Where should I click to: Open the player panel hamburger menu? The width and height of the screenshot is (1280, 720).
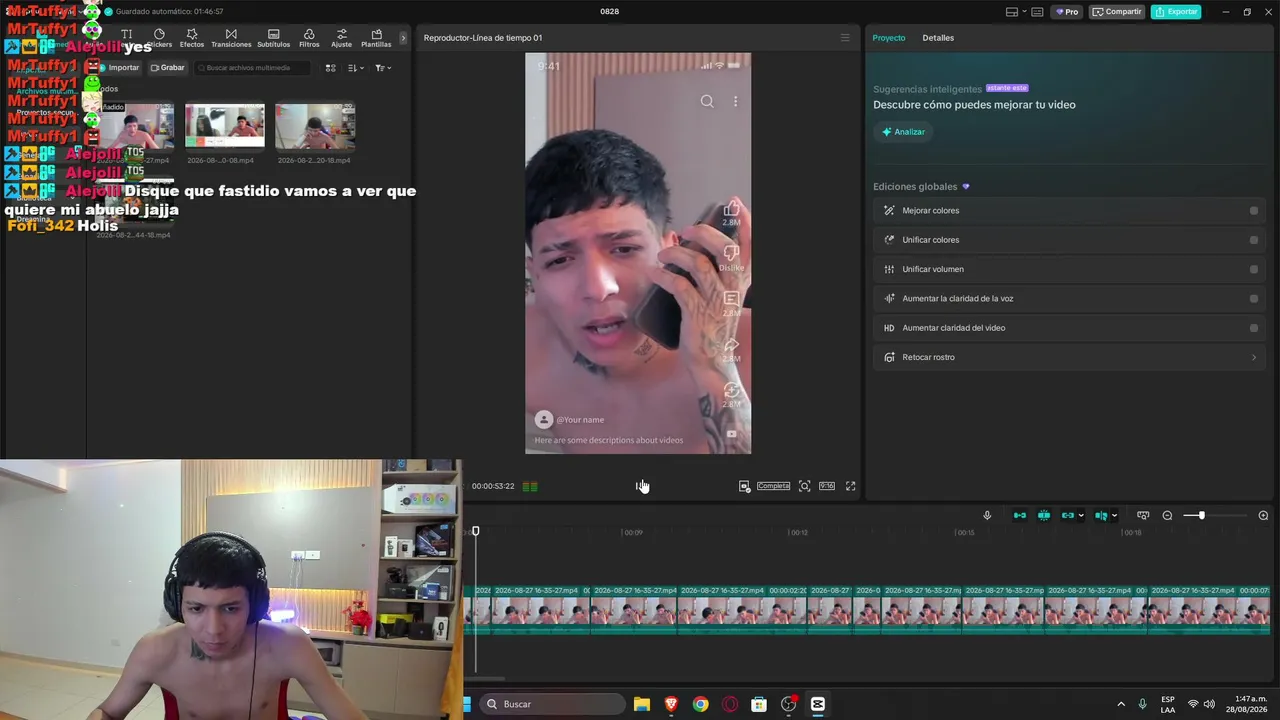pos(845,38)
